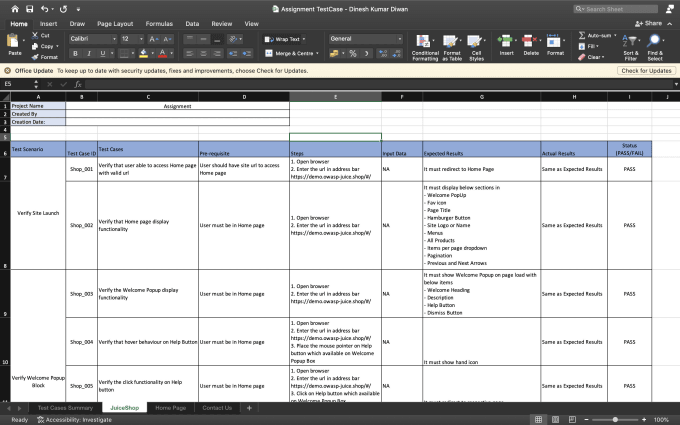Open the General number format dropdown
The height and width of the screenshot is (425, 680).
(x=399, y=39)
